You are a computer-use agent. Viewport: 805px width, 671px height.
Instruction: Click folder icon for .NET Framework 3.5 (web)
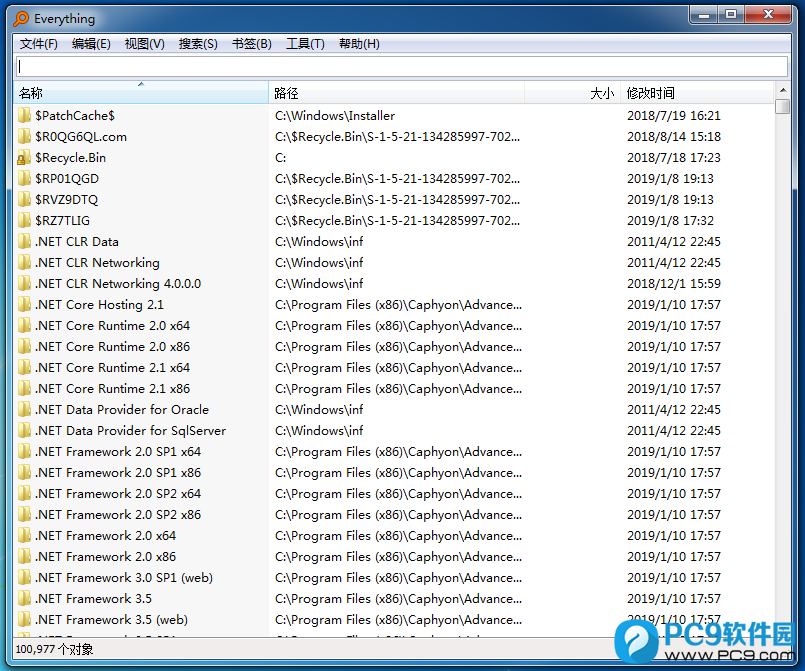pyautogui.click(x=24, y=620)
